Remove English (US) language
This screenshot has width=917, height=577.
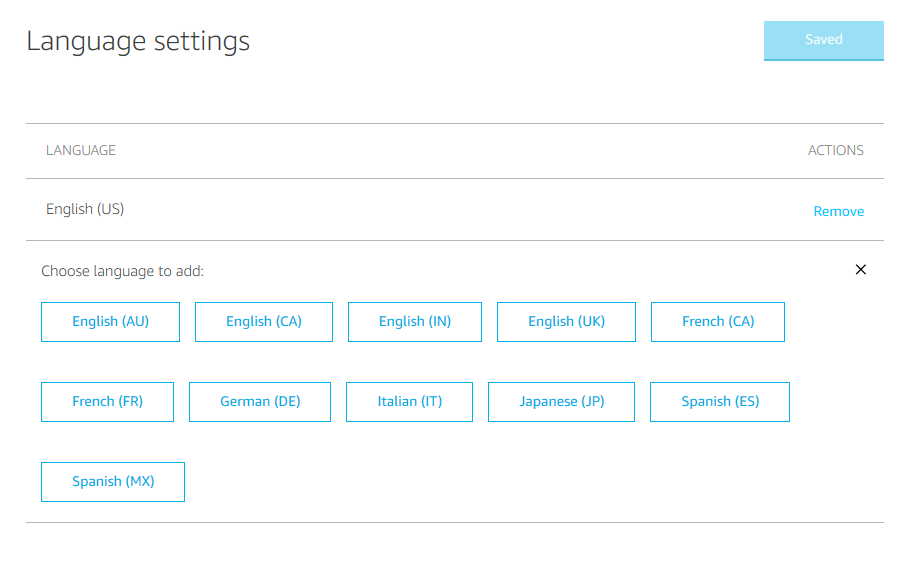click(838, 211)
